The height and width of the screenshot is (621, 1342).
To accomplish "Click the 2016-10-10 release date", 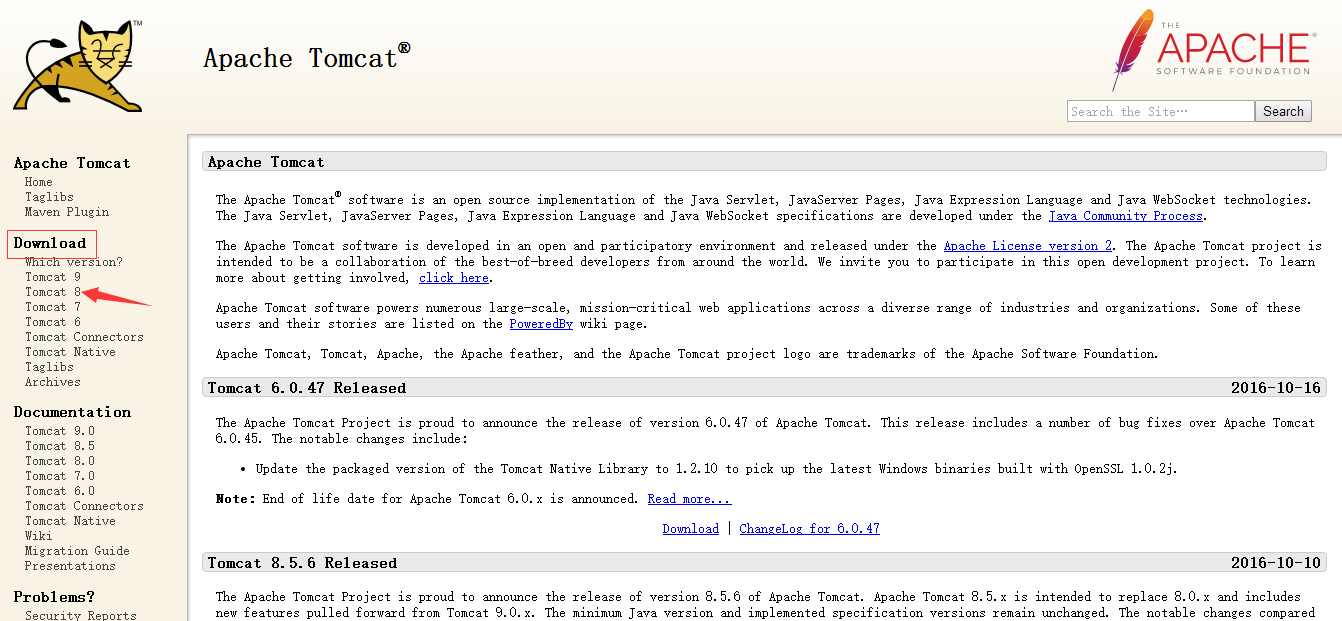I will pyautogui.click(x=1276, y=563).
